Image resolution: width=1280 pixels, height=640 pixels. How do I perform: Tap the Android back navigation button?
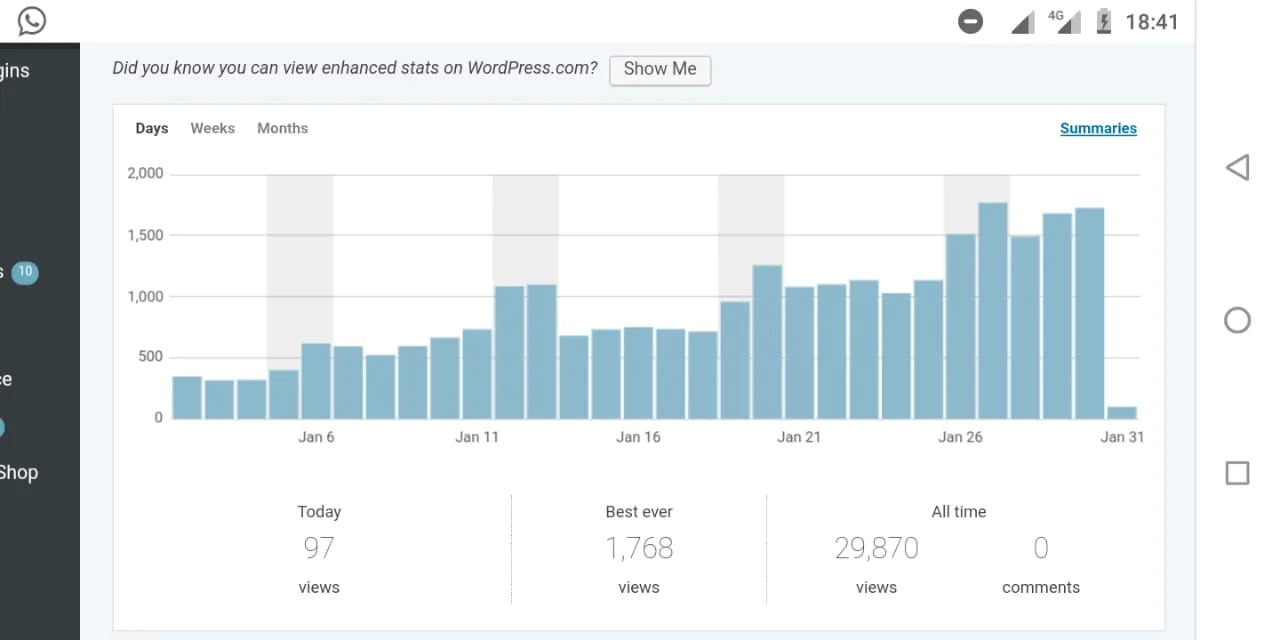1237,167
